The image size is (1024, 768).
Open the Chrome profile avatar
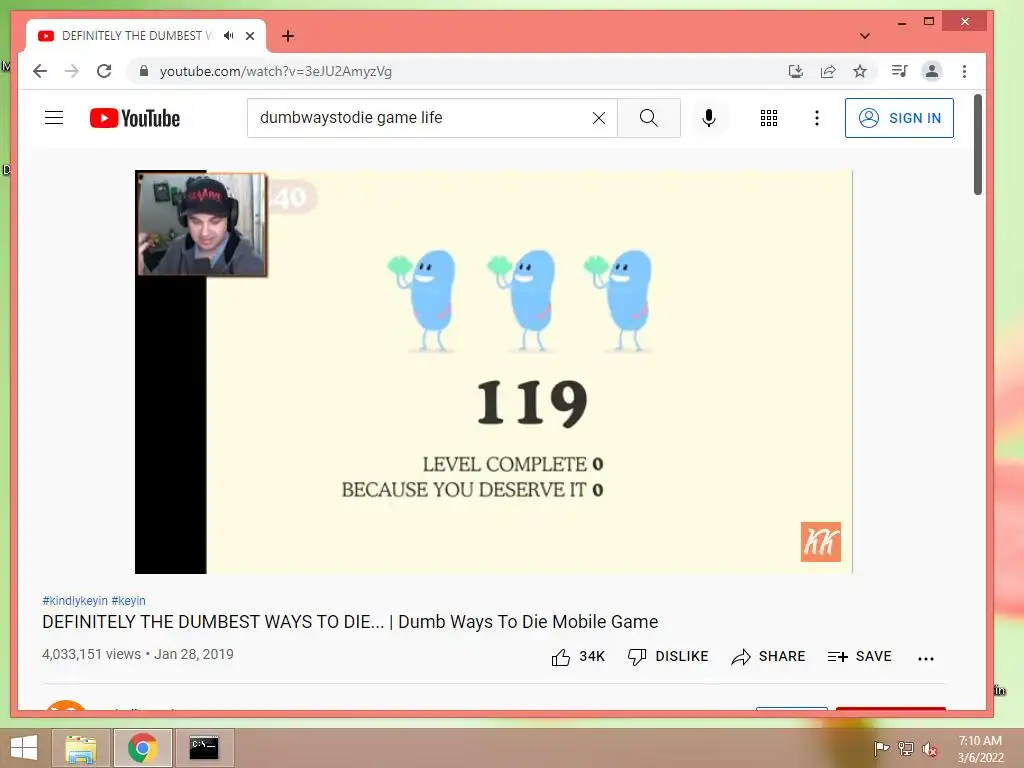pos(932,71)
